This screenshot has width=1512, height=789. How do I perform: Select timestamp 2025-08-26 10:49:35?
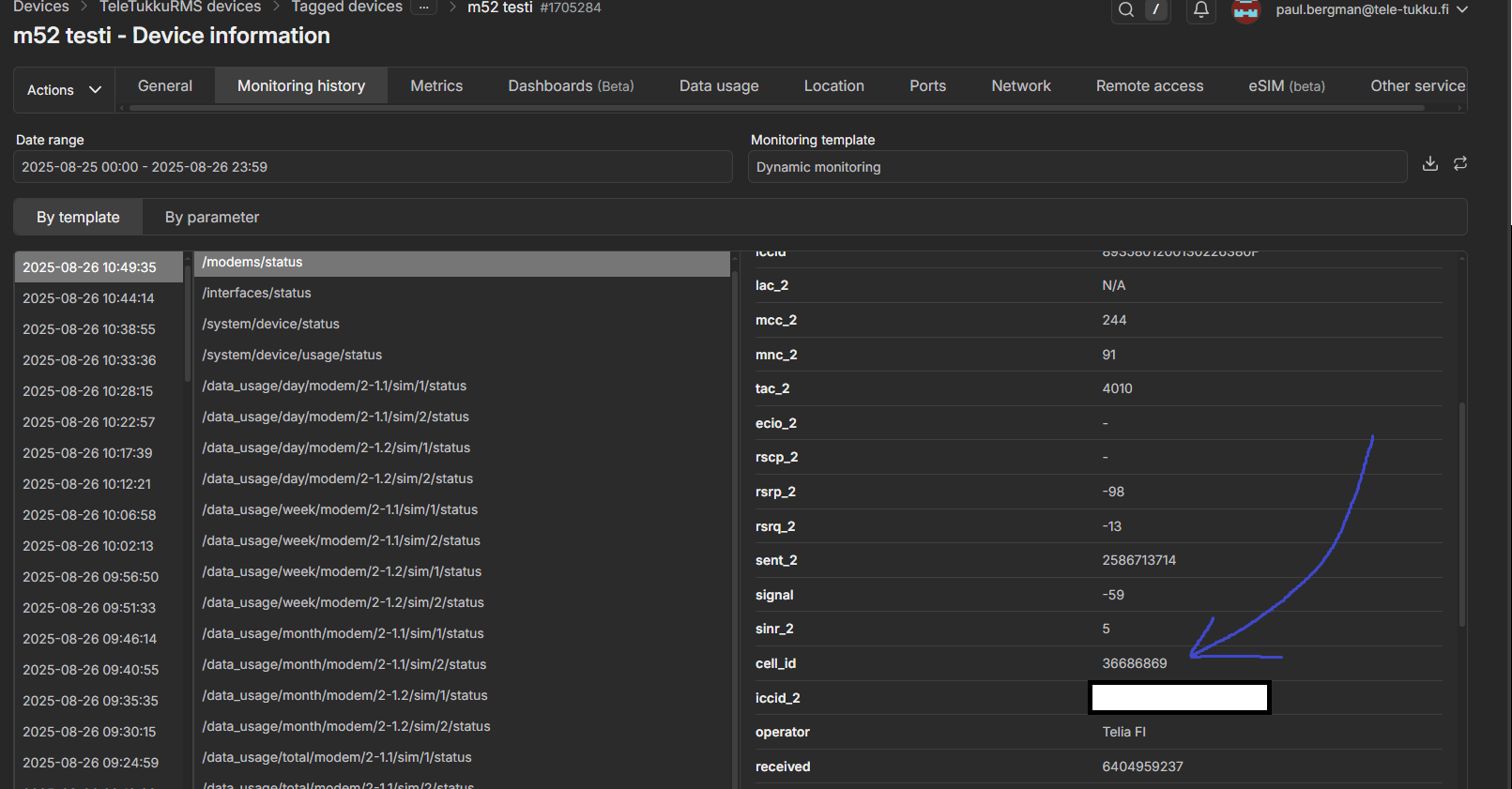[x=99, y=267]
